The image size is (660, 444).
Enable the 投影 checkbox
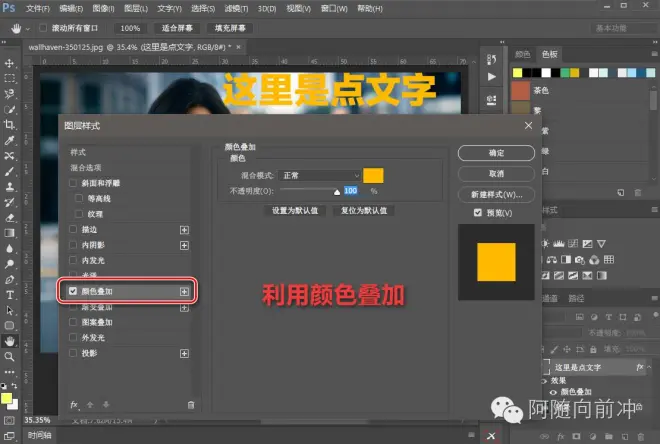pos(73,353)
